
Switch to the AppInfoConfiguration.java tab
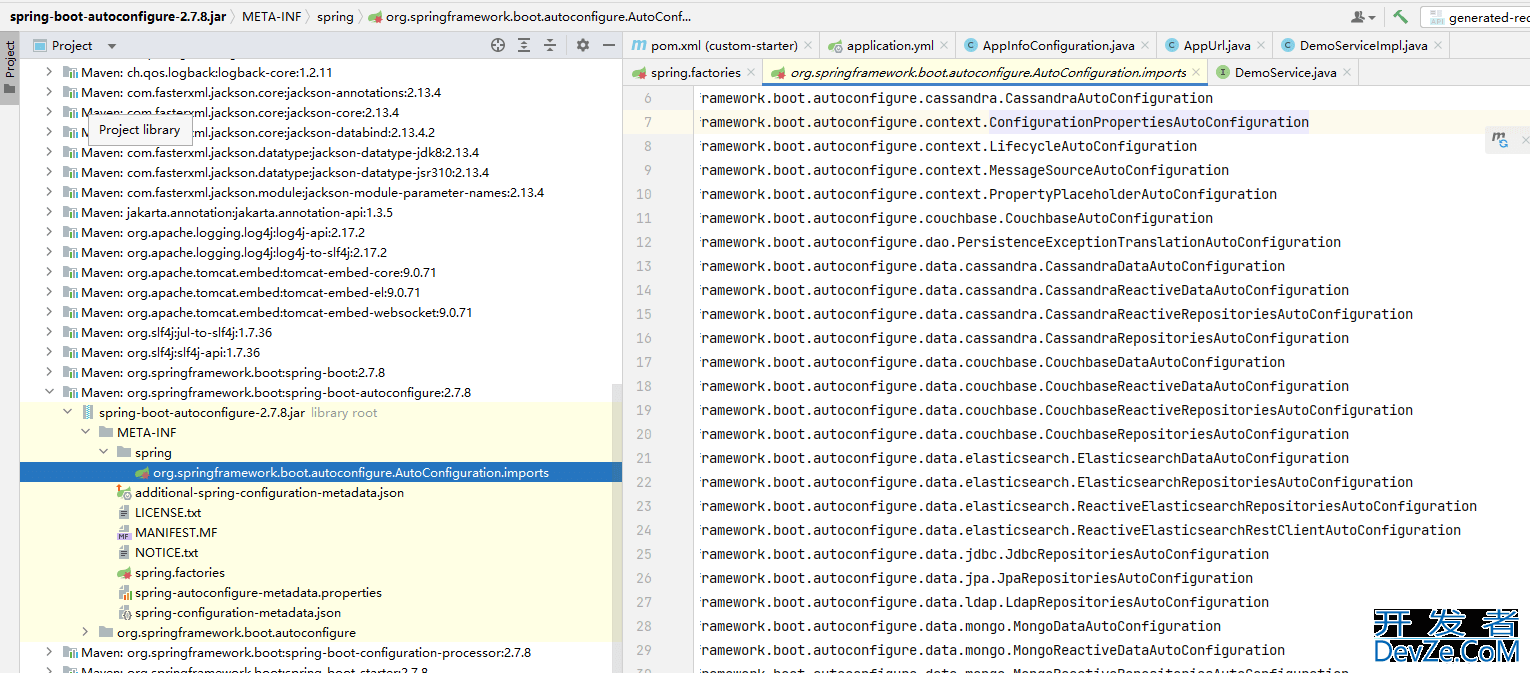1057,46
